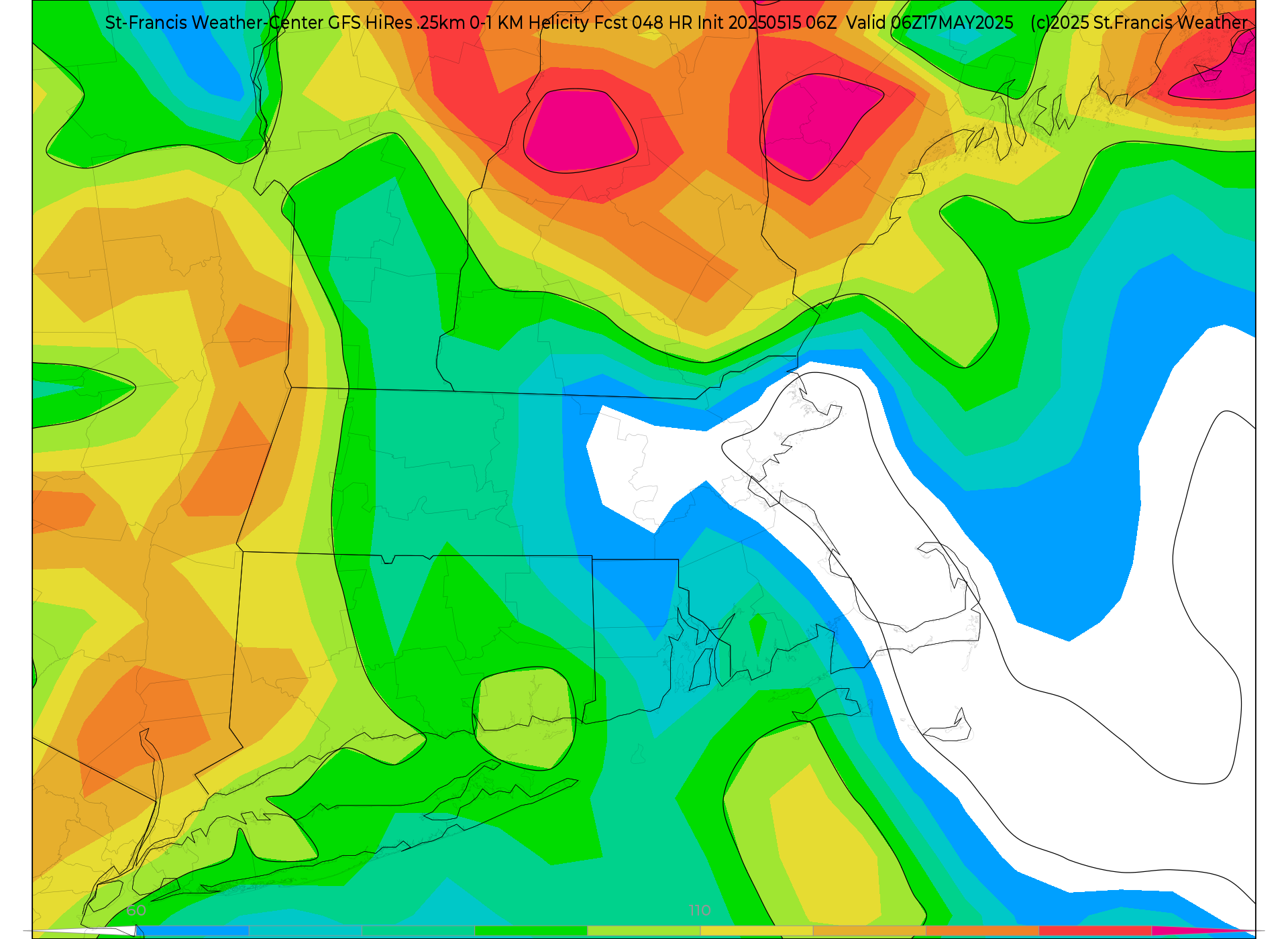Image resolution: width=1288 pixels, height=939 pixels.
Task: Click the '110' legend value label
Action: [x=700, y=910]
